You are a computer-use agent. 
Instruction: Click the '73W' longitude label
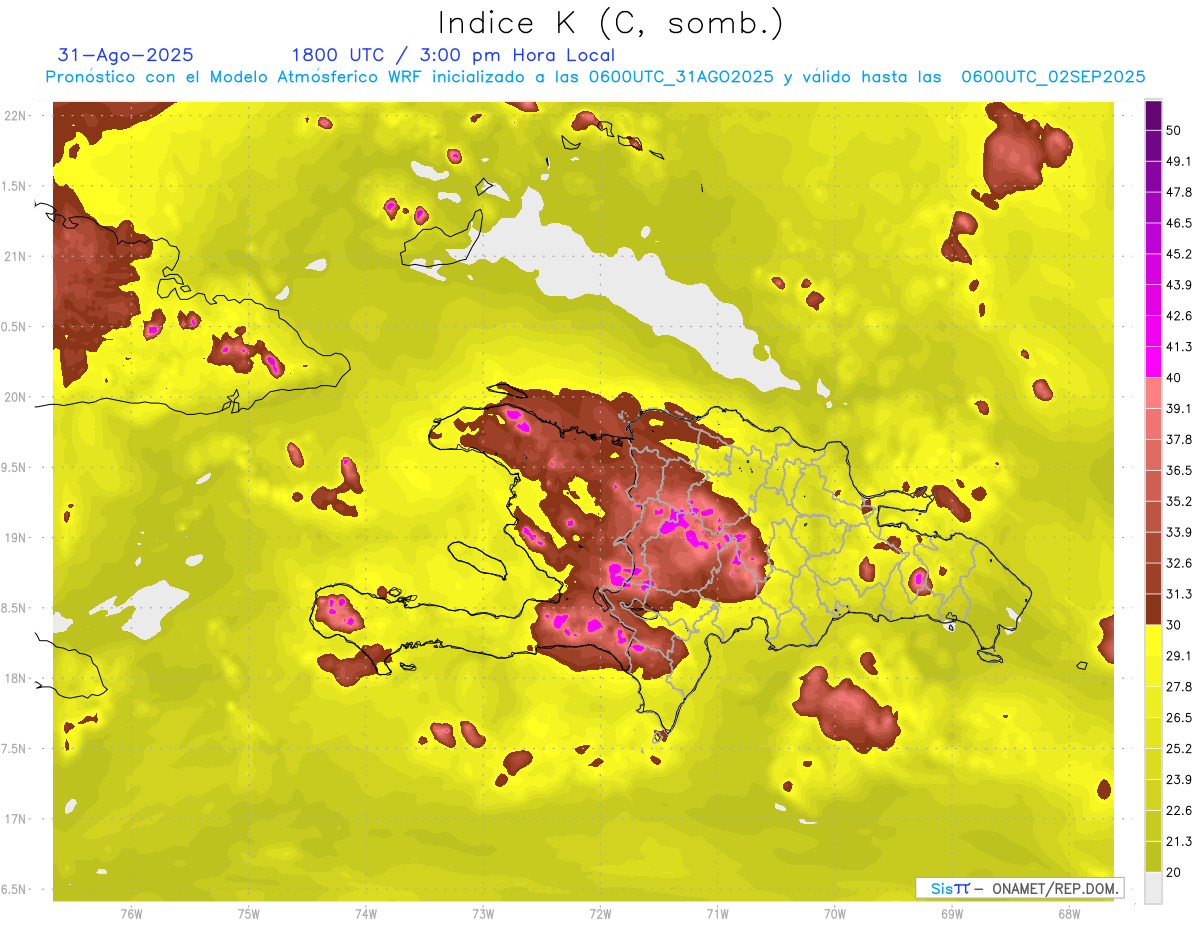(483, 914)
